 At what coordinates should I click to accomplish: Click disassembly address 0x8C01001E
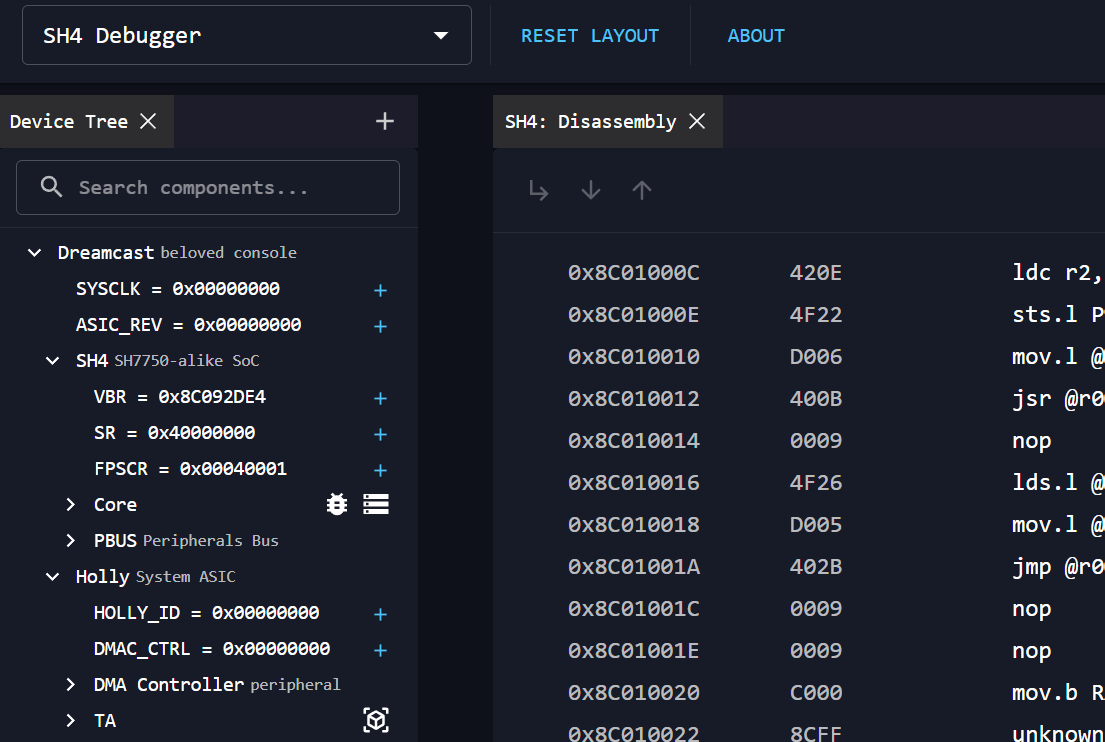pyautogui.click(x=634, y=650)
